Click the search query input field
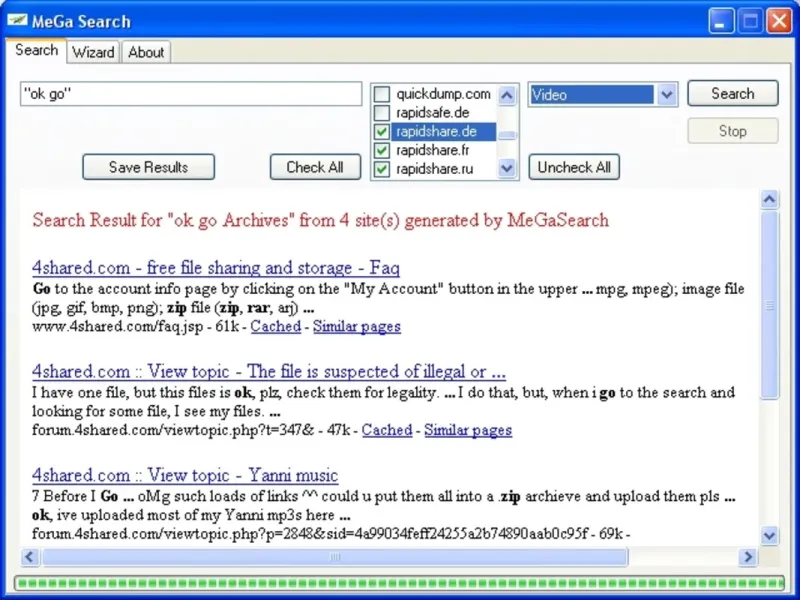 (191, 94)
